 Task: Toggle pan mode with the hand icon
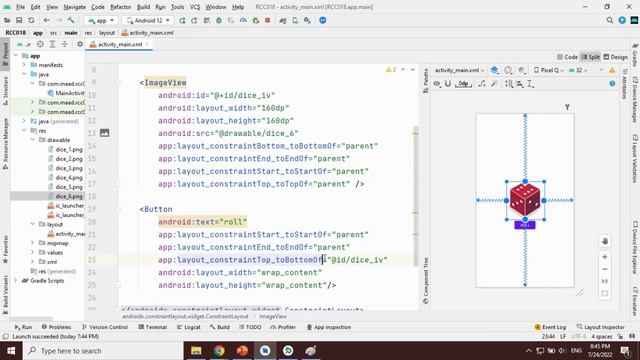[605, 241]
